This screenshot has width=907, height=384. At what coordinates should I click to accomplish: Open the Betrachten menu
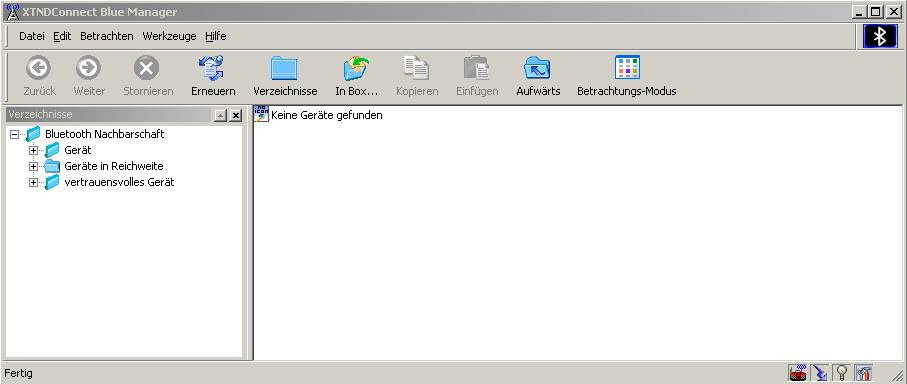click(x=106, y=36)
